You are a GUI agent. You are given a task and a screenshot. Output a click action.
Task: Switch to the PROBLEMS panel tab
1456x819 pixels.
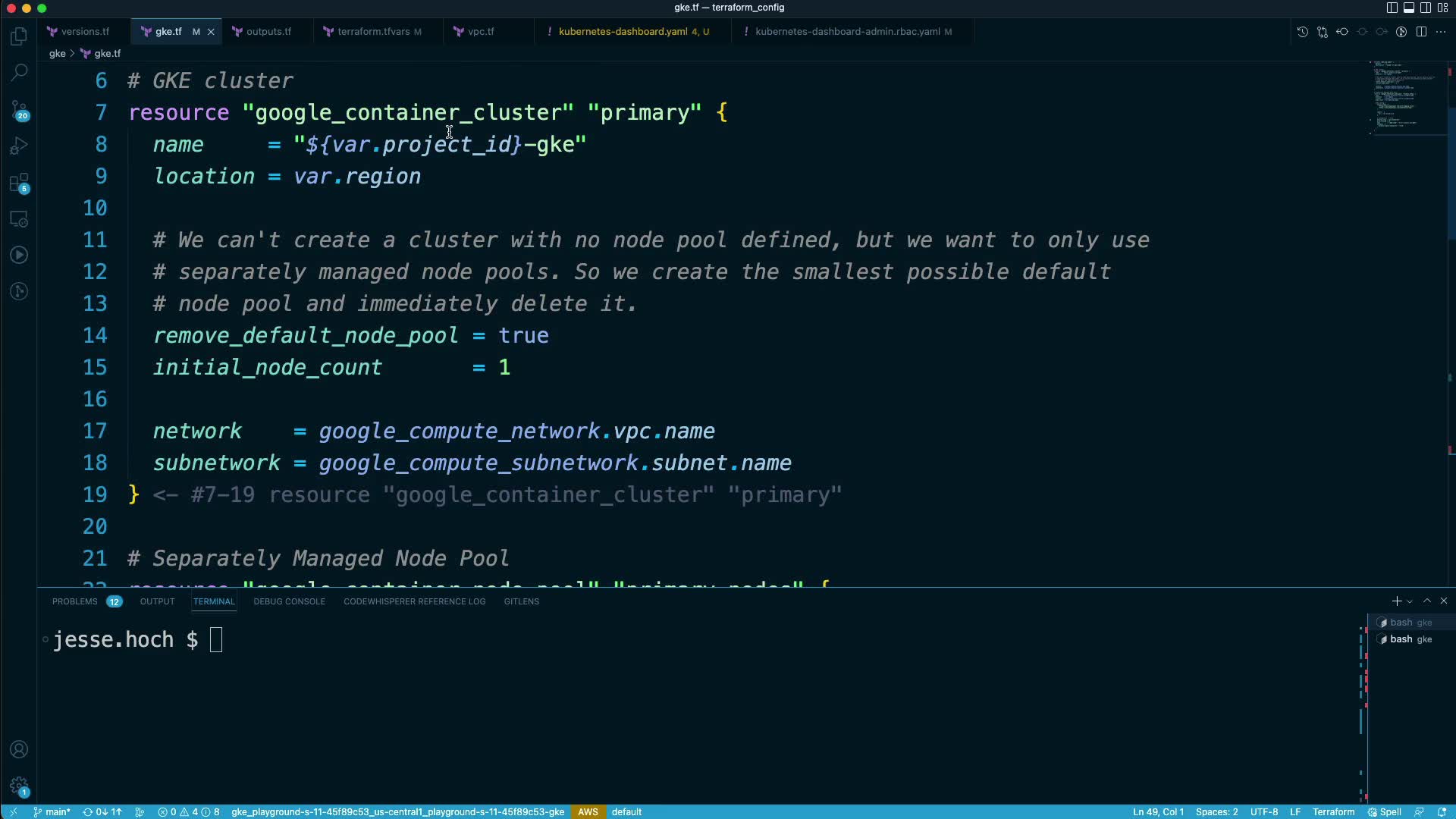(75, 601)
